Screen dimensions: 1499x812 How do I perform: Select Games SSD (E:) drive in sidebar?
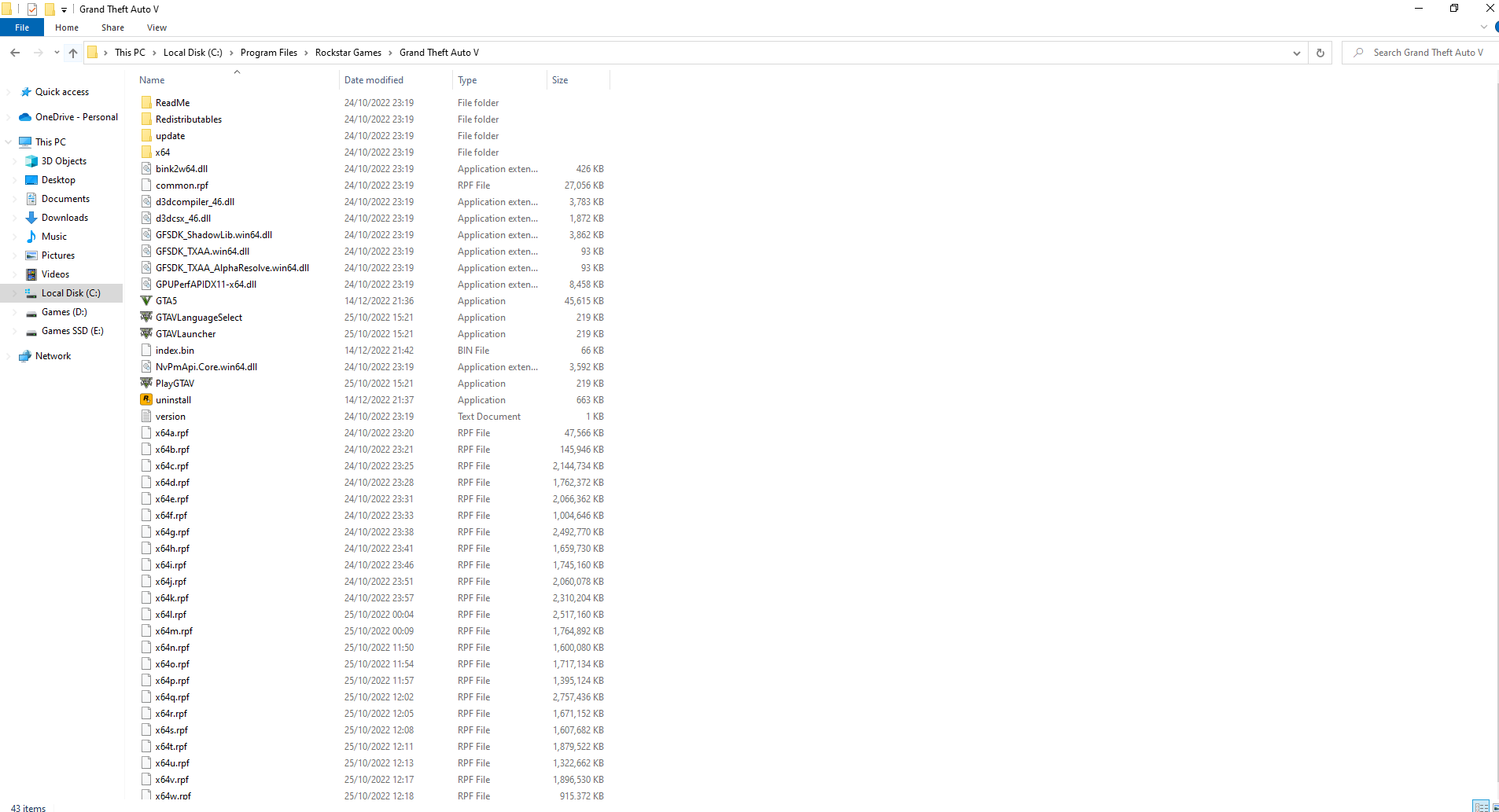[72, 331]
